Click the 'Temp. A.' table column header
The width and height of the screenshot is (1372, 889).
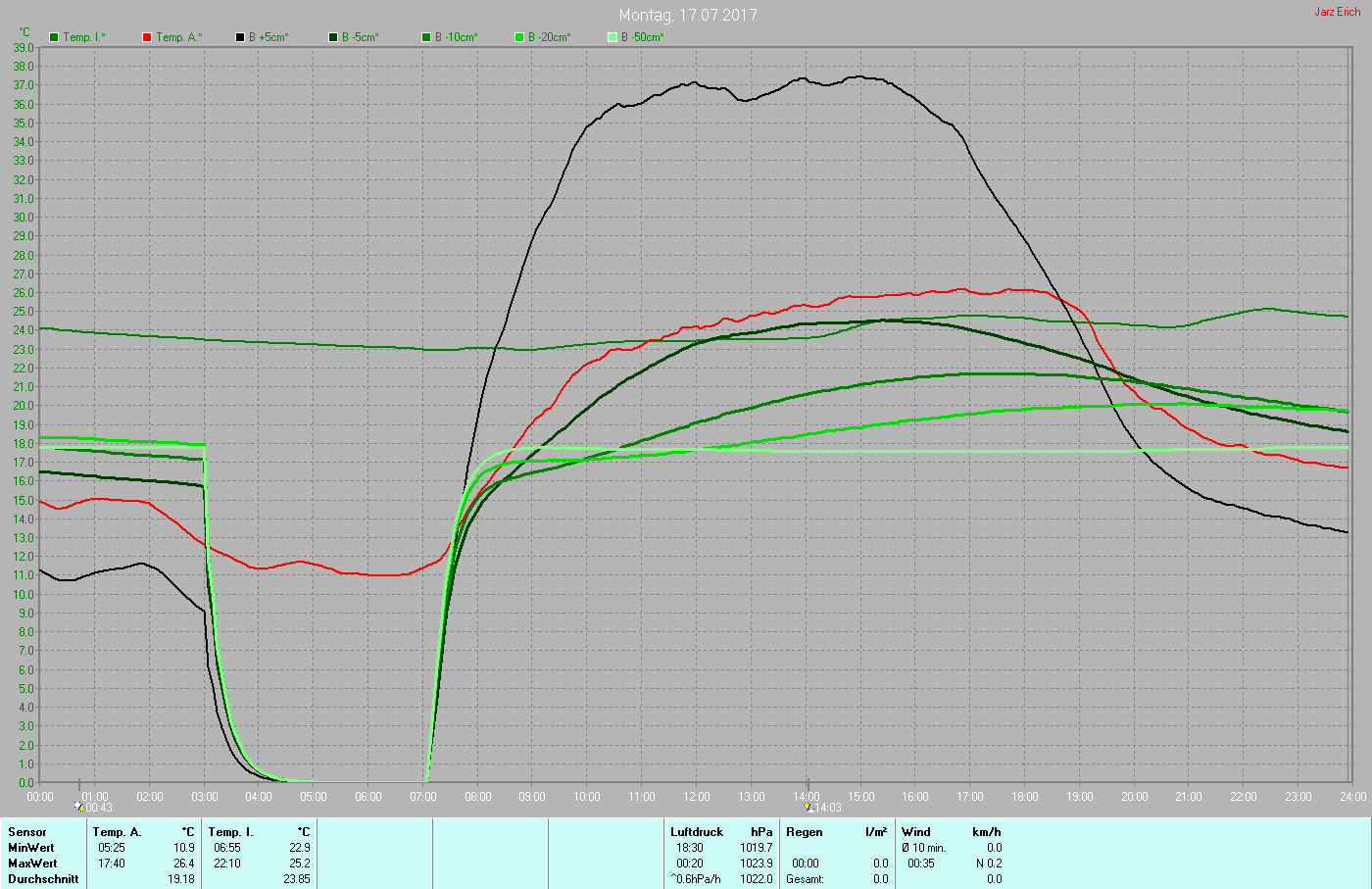tap(118, 832)
